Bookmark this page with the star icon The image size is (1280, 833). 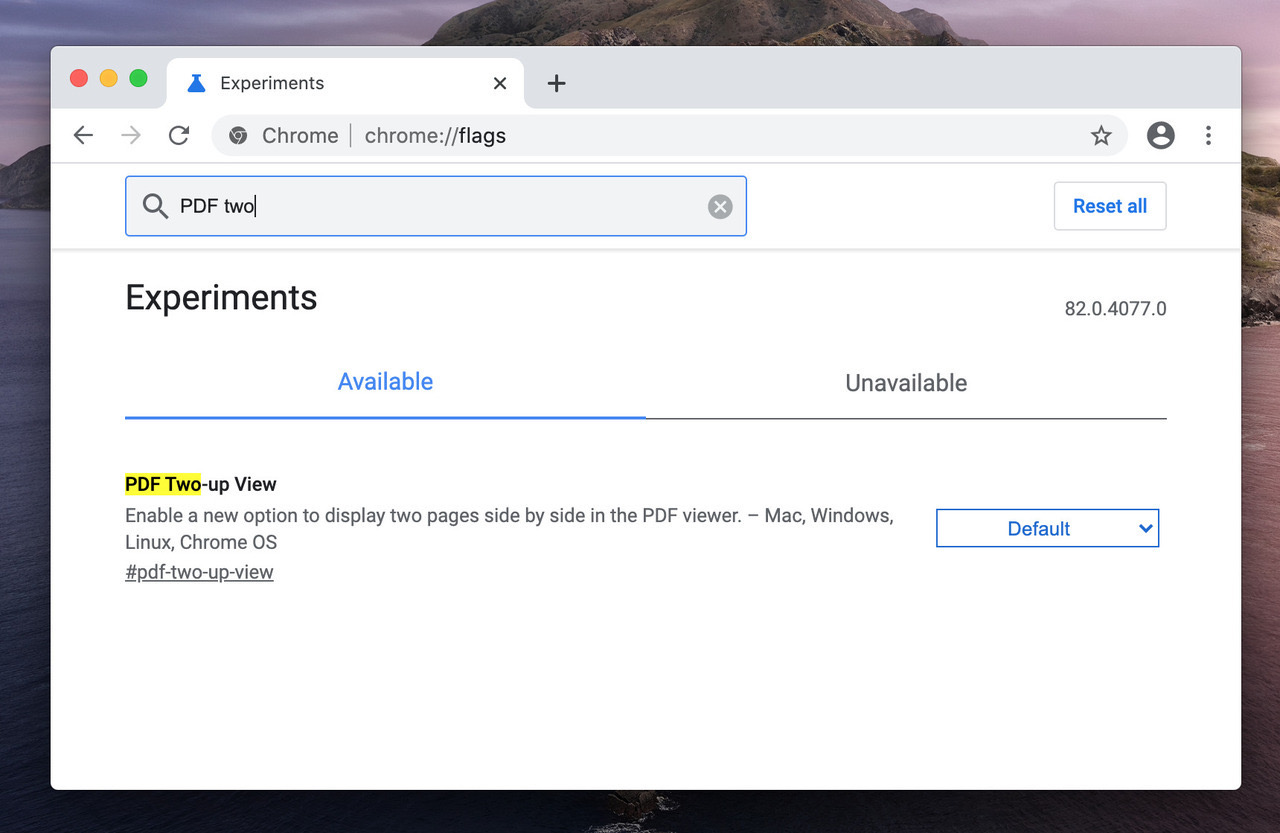[x=1101, y=136]
